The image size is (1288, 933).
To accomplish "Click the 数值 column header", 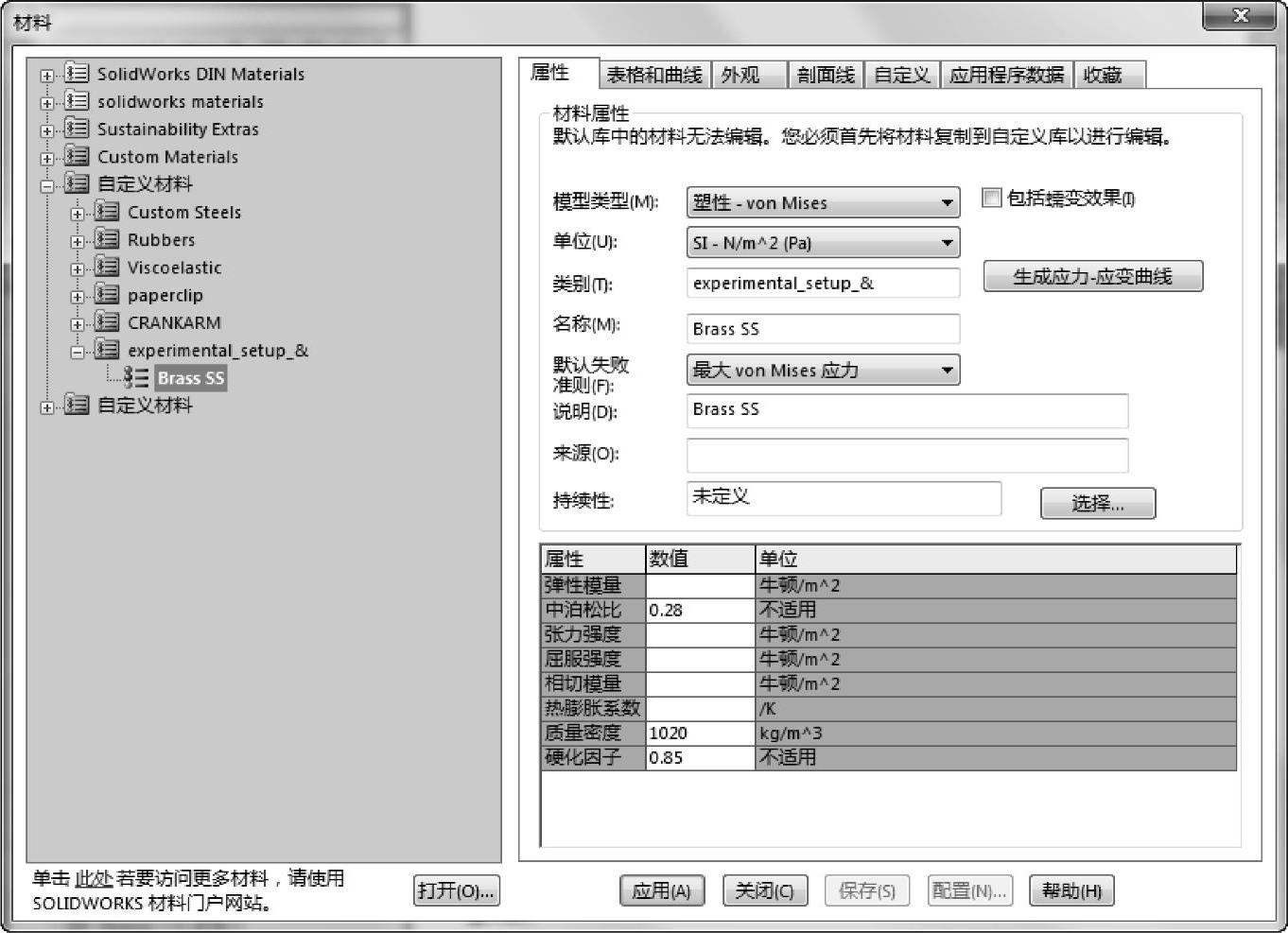I will 701,560.
